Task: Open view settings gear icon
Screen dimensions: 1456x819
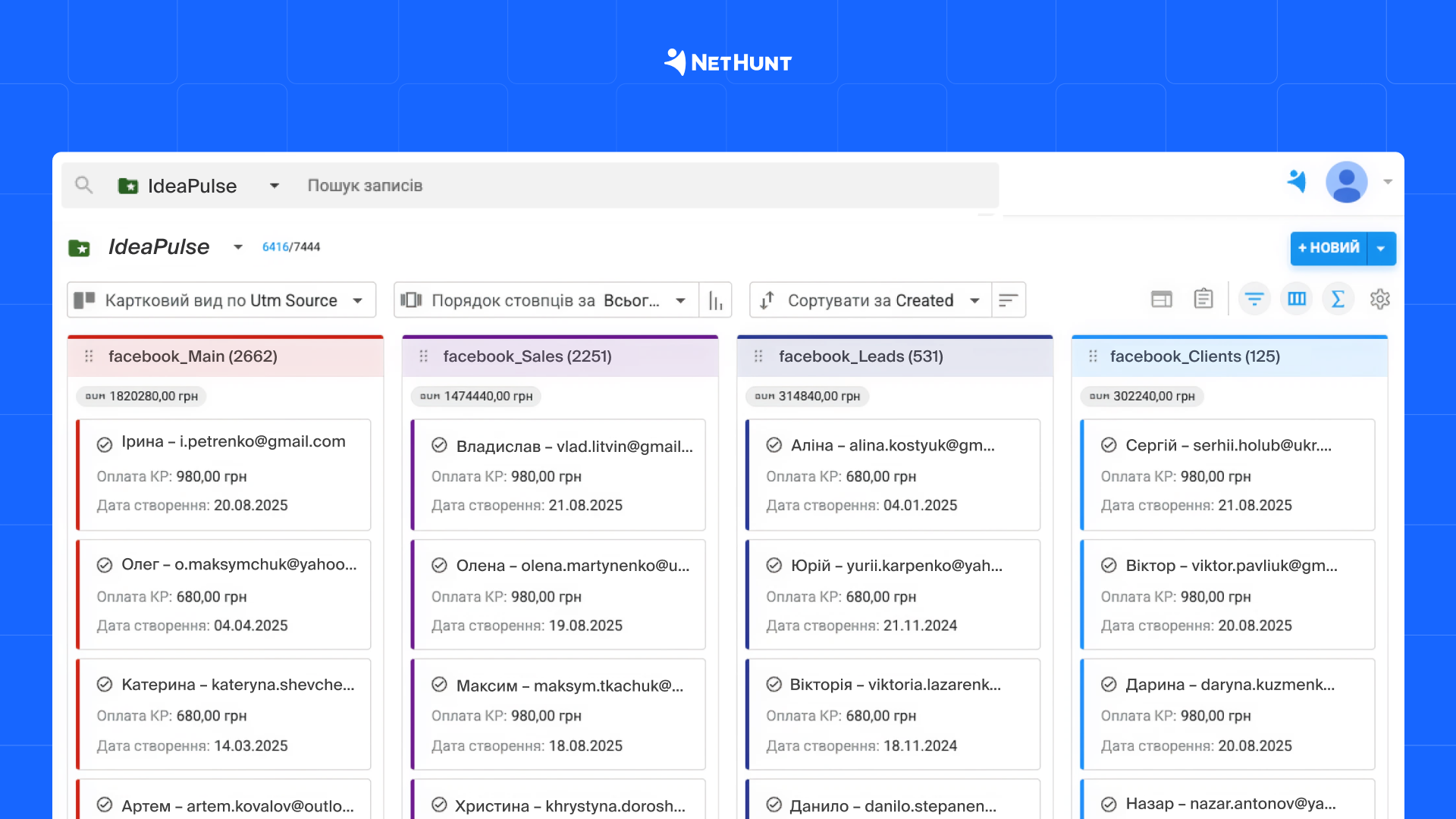Action: (x=1380, y=299)
